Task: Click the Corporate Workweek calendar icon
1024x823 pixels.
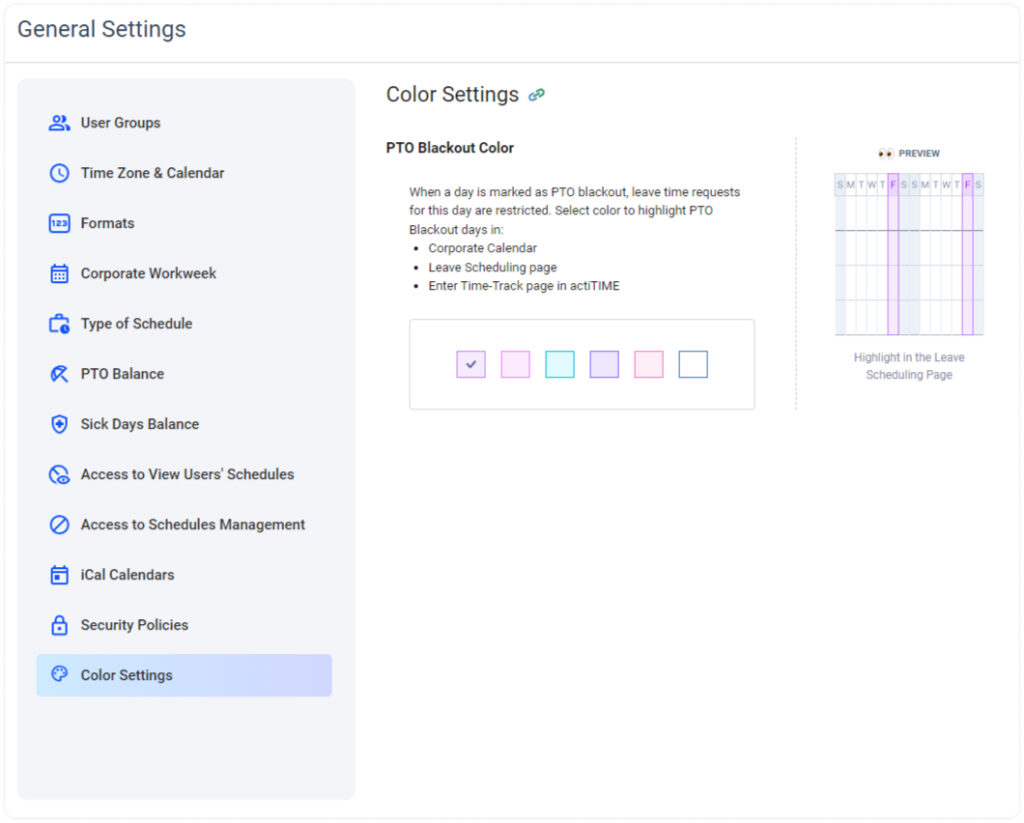Action: point(59,273)
